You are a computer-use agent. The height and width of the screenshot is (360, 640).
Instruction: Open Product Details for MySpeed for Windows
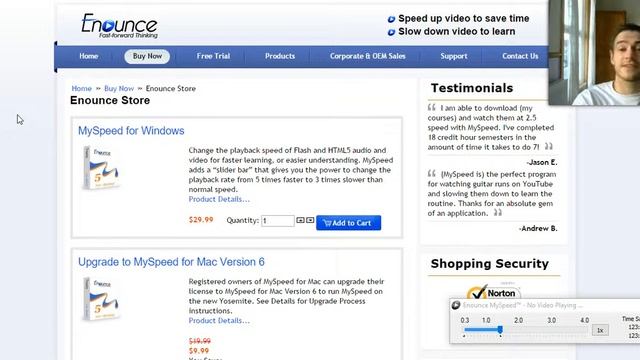pyautogui.click(x=219, y=199)
